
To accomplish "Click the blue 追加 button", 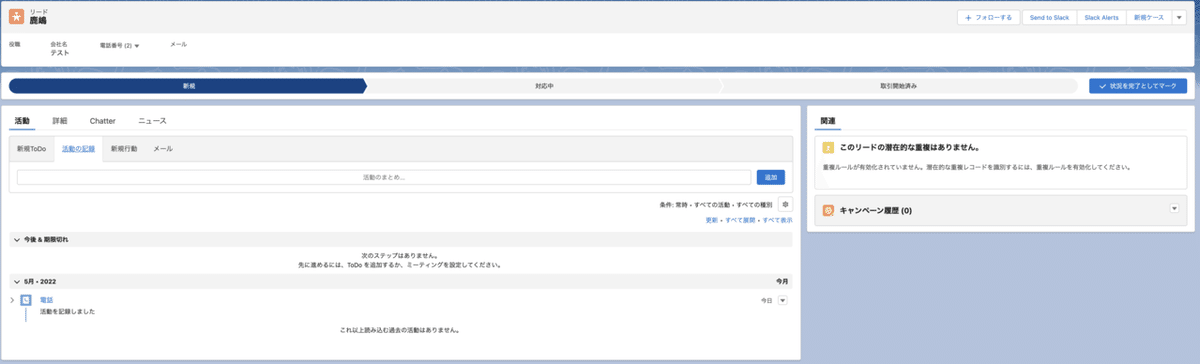I will [x=770, y=177].
